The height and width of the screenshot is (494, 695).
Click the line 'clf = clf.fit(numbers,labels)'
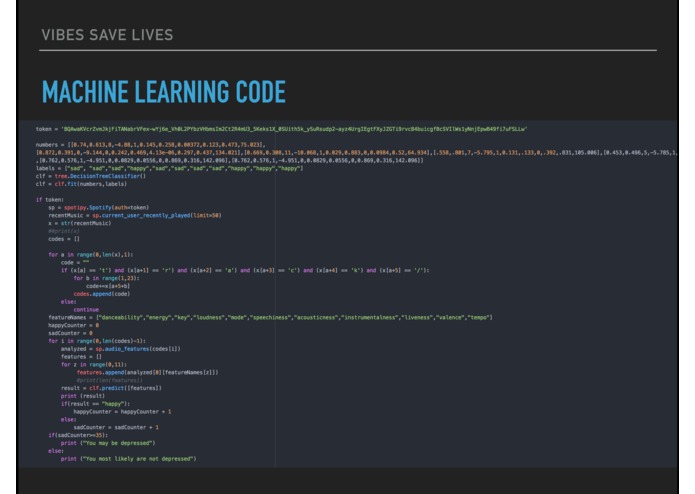[x=81, y=184]
